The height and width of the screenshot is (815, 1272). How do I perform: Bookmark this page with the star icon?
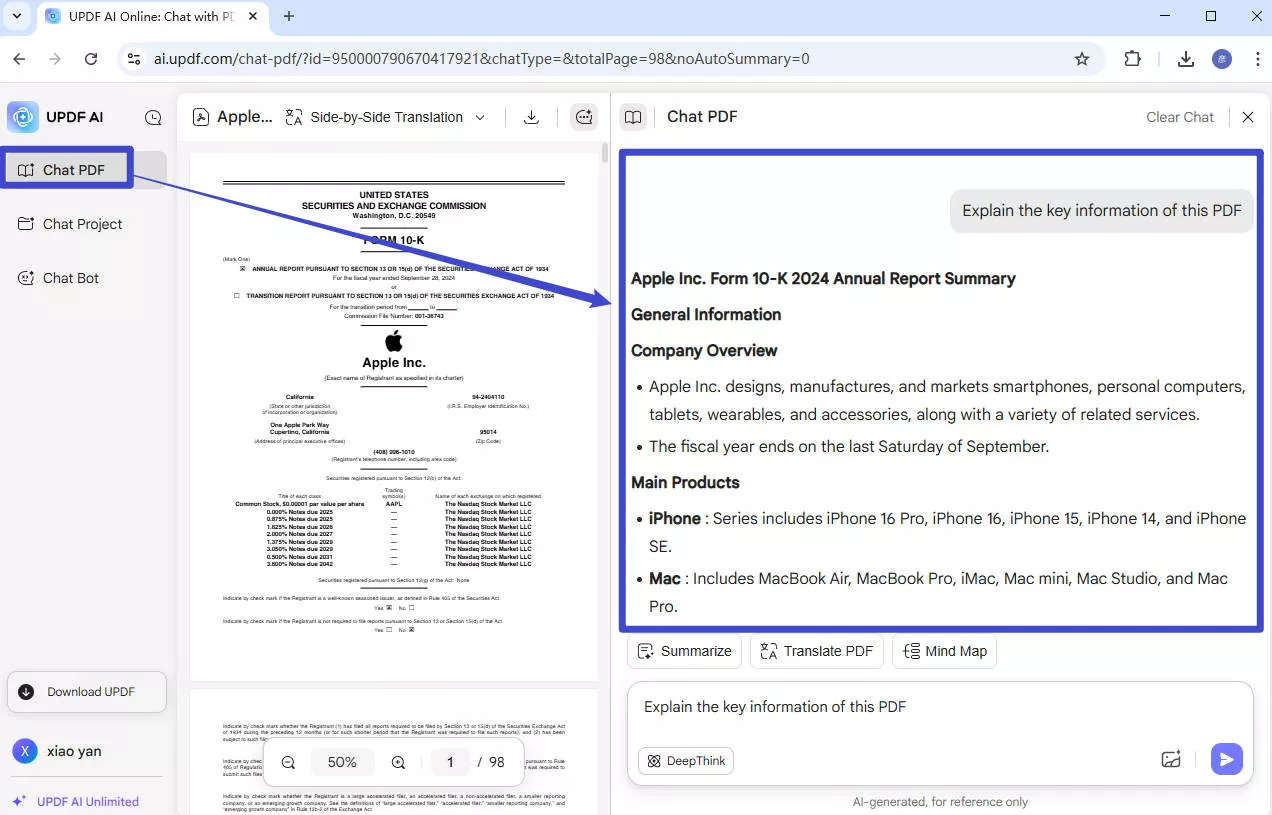(1081, 59)
